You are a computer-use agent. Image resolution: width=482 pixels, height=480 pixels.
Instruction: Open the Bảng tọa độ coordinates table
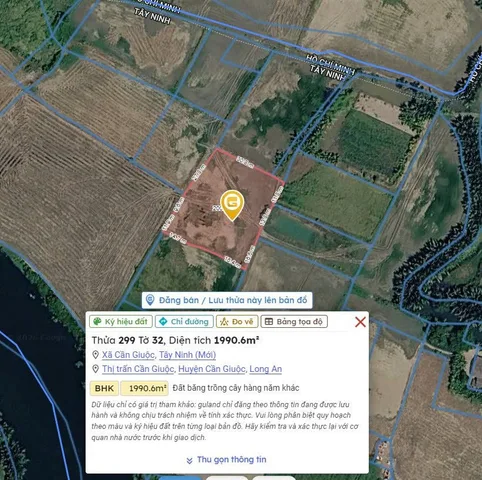pos(294,321)
